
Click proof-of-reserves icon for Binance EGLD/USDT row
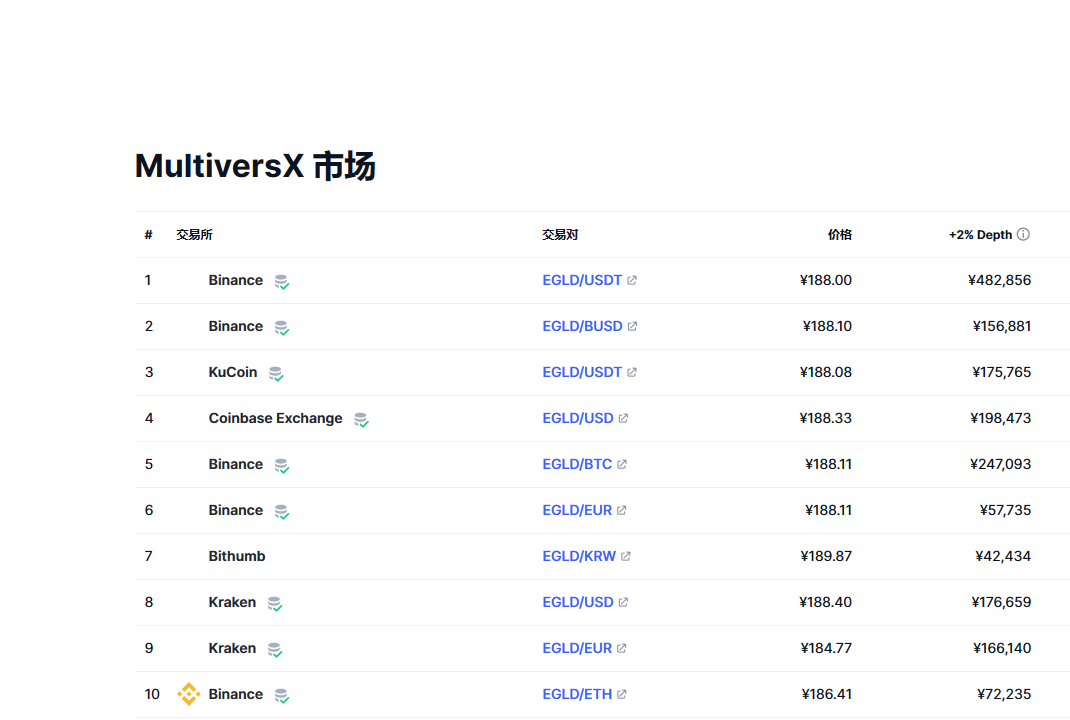pos(281,281)
